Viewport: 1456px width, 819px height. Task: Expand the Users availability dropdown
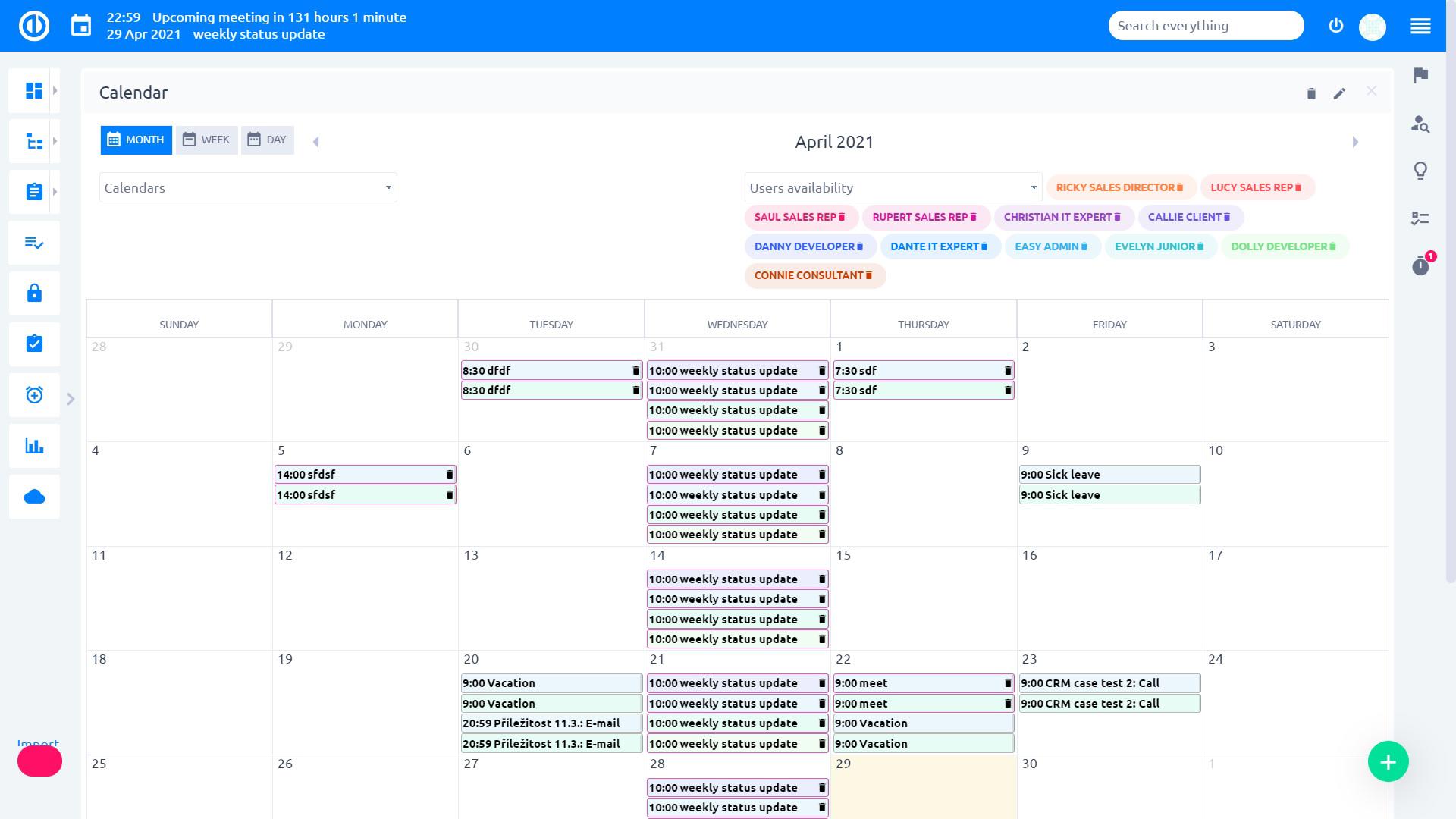(x=893, y=187)
